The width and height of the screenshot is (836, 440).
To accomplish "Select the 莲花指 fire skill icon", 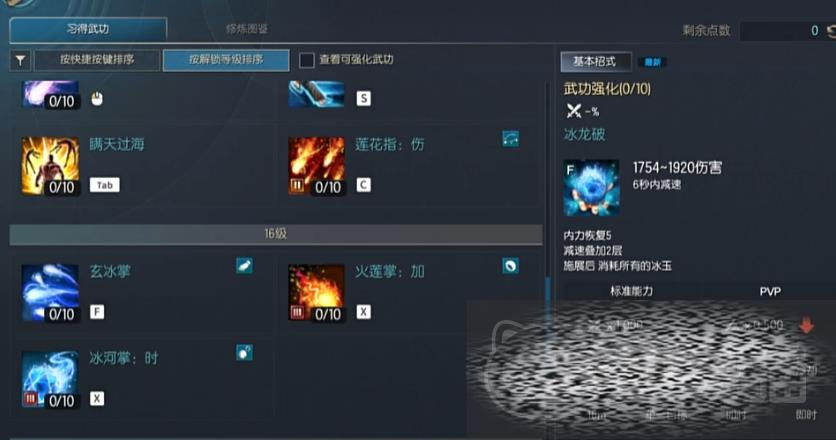I will click(317, 166).
